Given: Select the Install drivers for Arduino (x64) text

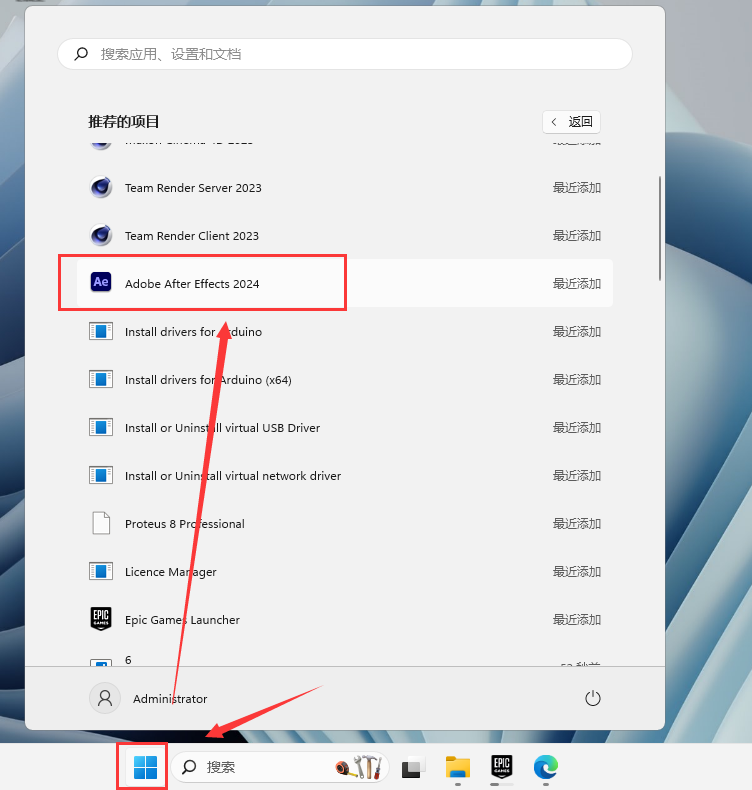Looking at the screenshot, I should coord(208,380).
